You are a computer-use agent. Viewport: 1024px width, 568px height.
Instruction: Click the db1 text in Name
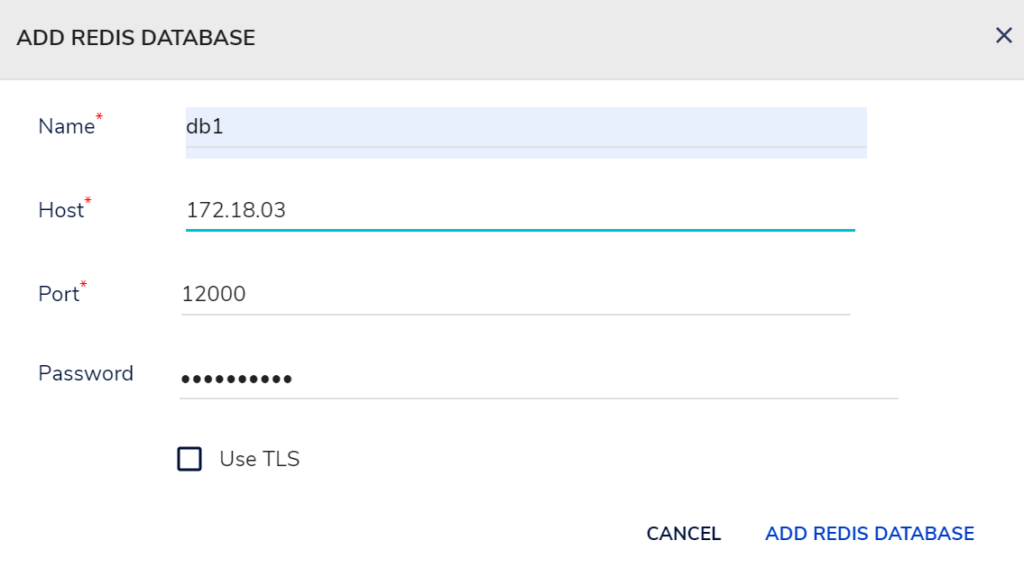pos(204,126)
